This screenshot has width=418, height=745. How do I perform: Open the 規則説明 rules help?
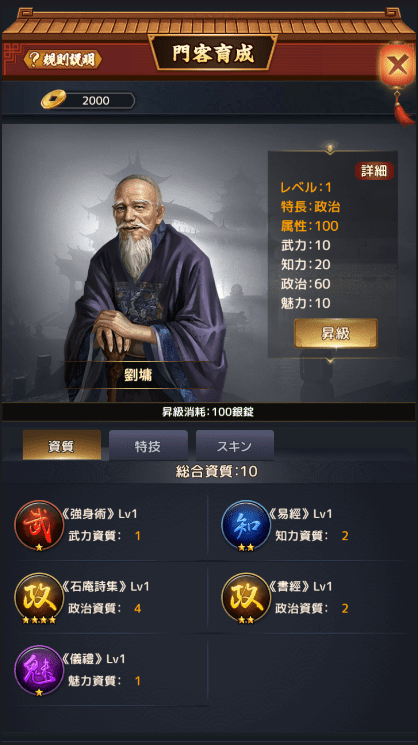(62, 60)
